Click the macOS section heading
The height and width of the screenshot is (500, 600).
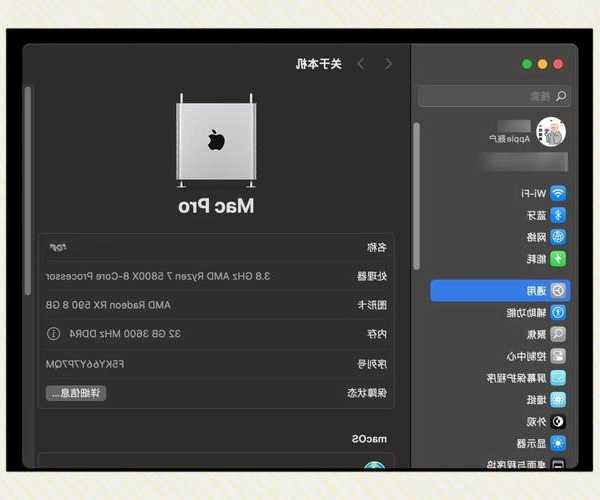click(x=369, y=439)
